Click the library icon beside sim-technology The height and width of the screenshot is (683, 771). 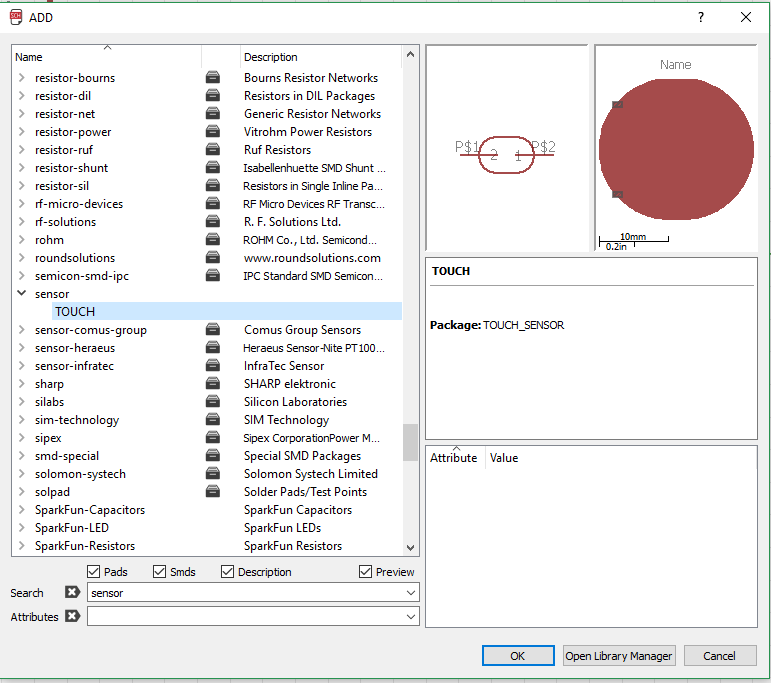(212, 420)
